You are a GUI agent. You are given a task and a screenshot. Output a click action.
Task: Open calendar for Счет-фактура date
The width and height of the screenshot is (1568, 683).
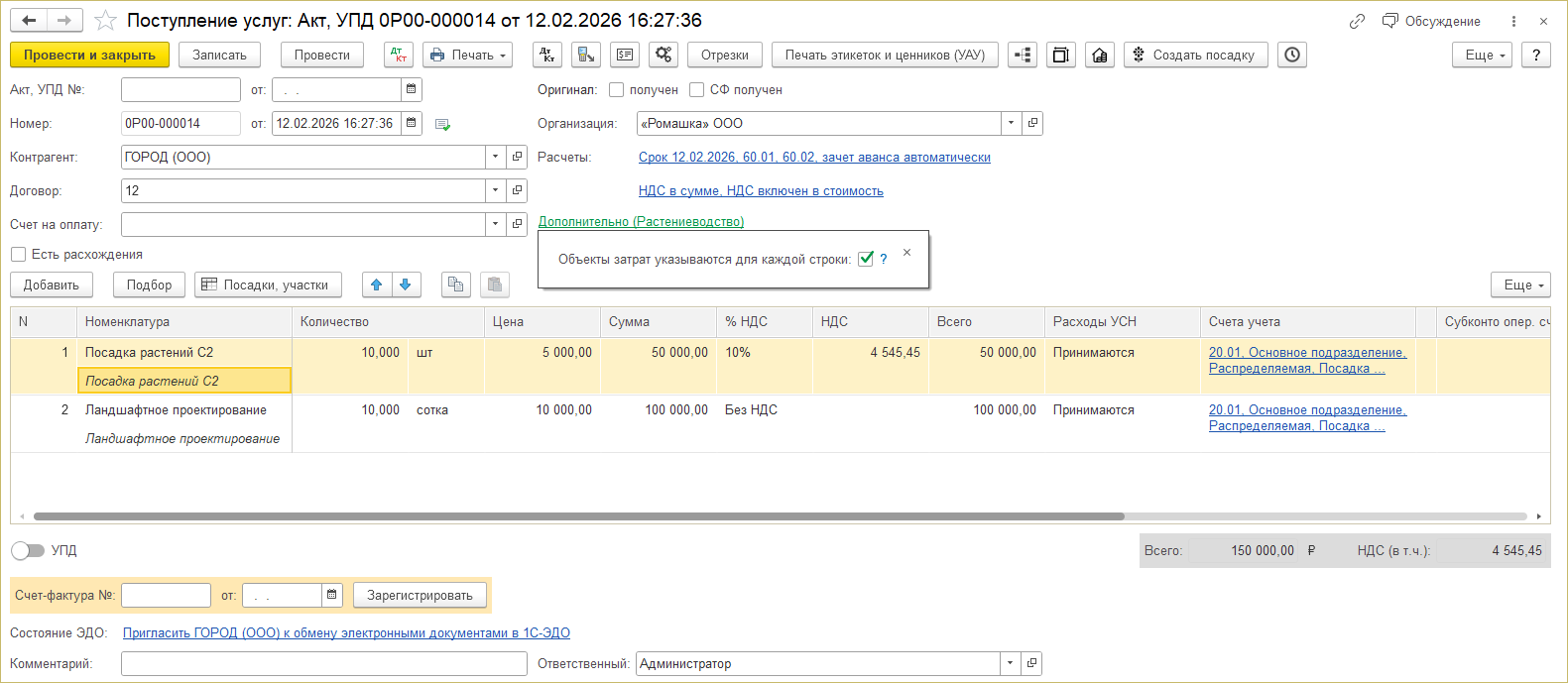(332, 595)
